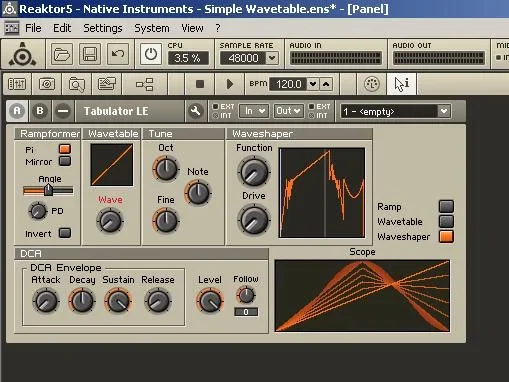
Task: Open the snapshot dropdown showing 1 - <empty>
Action: coord(395,111)
